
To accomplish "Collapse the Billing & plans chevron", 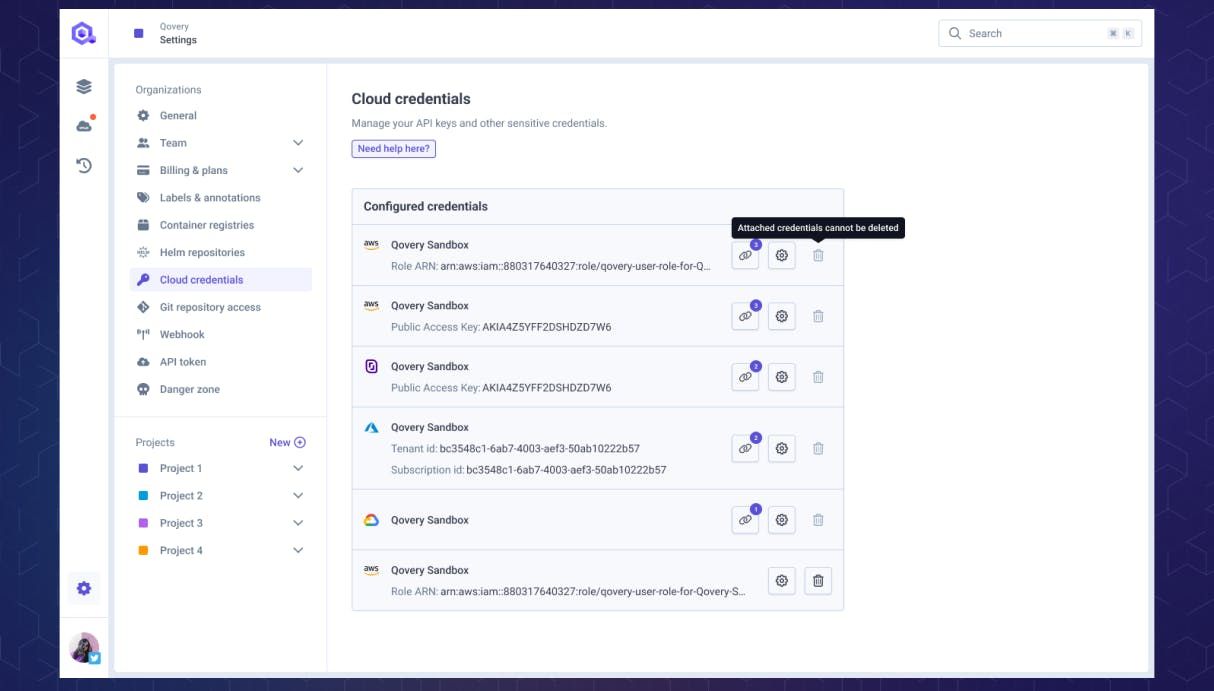I will [x=297, y=169].
